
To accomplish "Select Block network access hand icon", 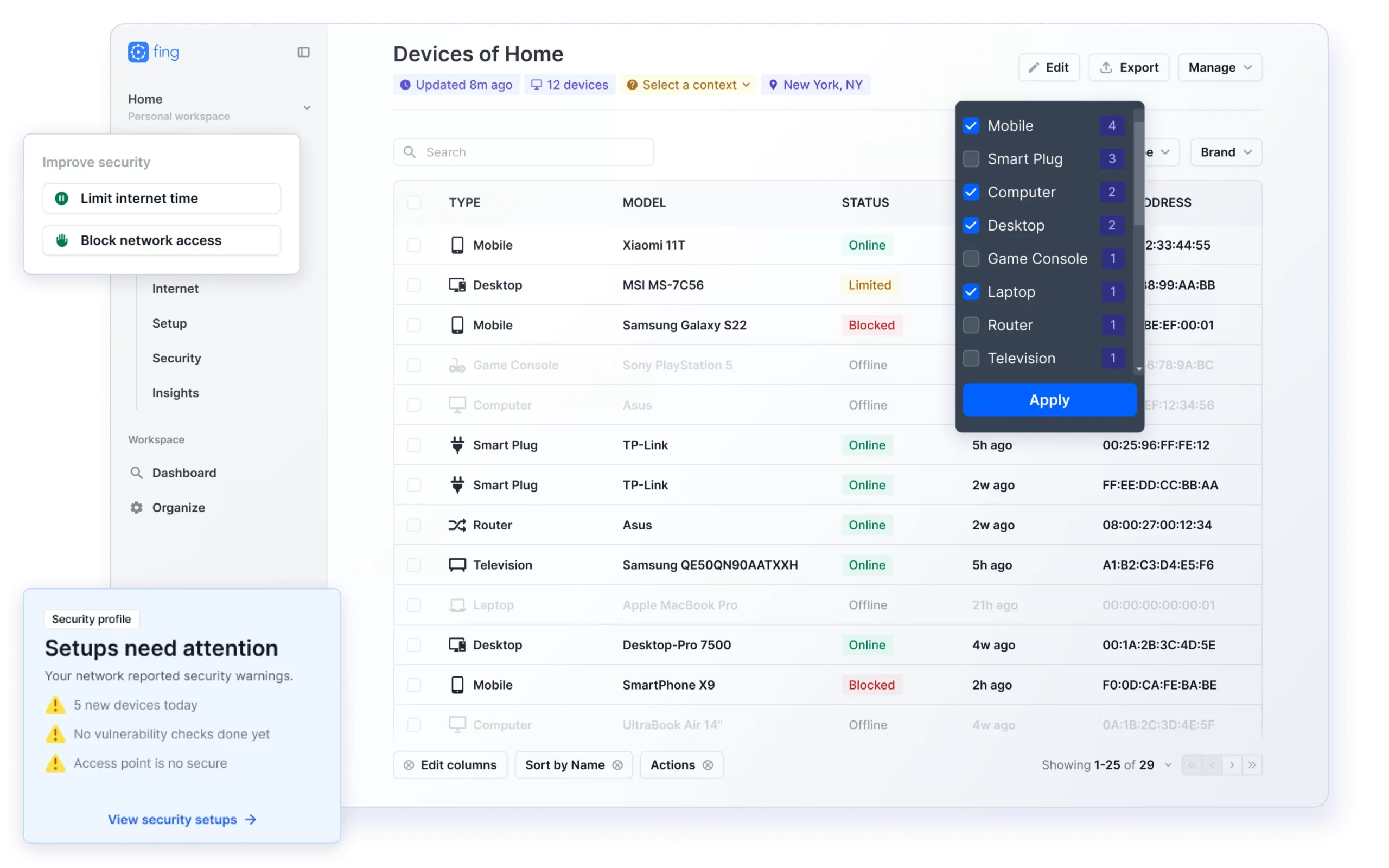I will pyautogui.click(x=61, y=240).
